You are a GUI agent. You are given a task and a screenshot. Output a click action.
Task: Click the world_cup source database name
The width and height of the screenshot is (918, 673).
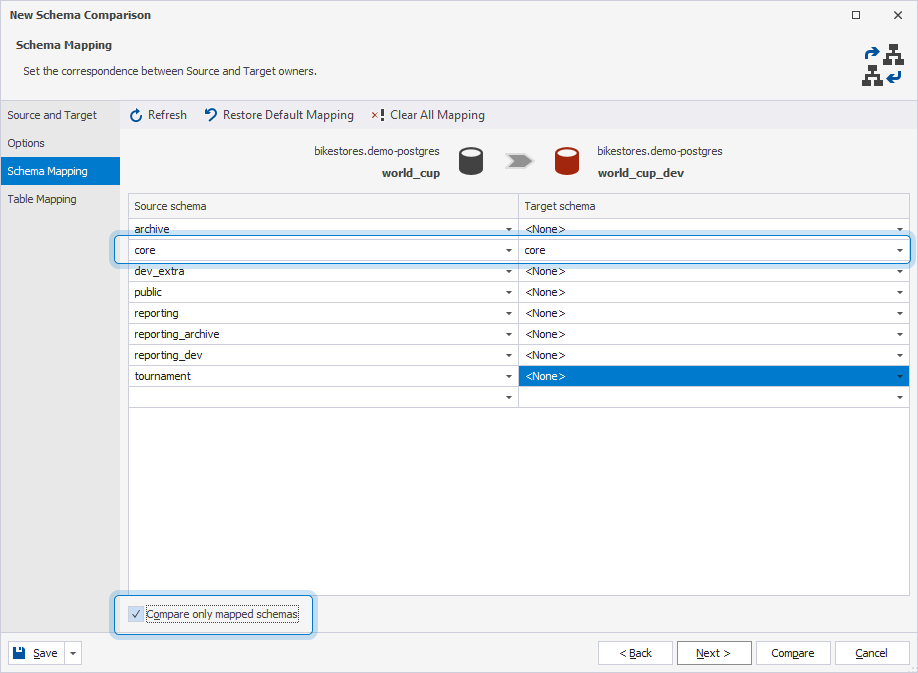[410, 173]
